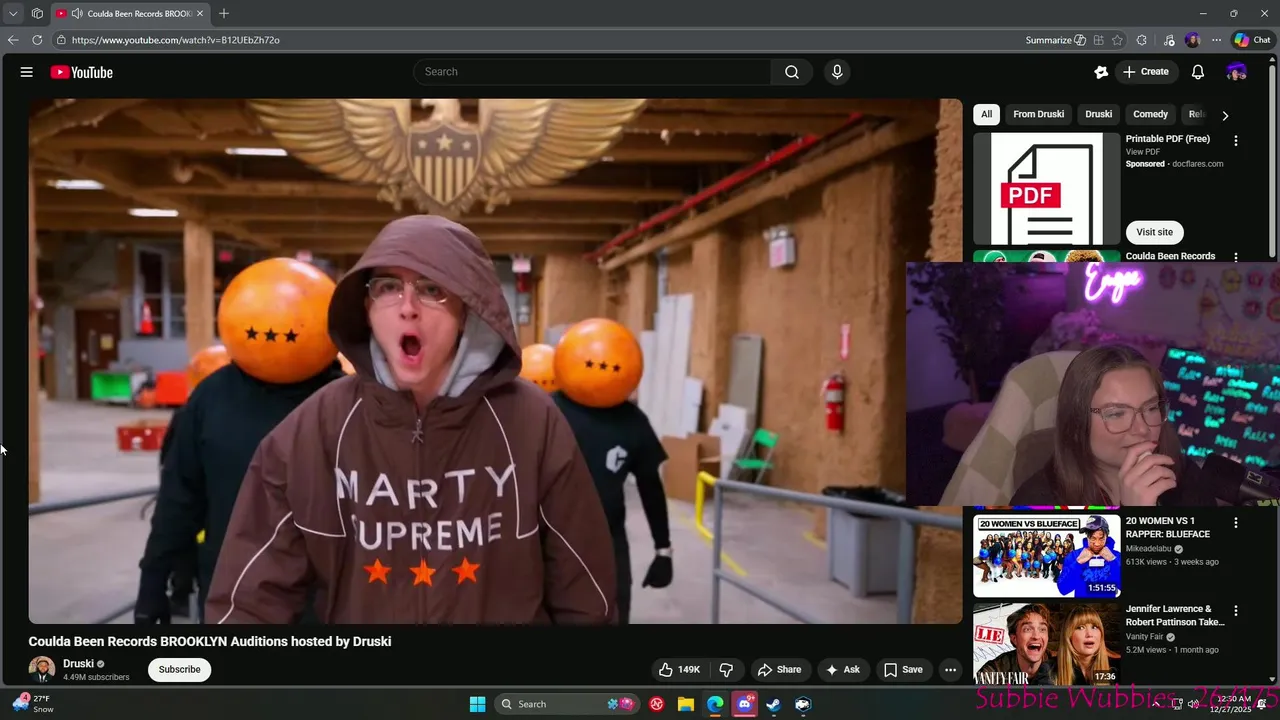Open the Druski channel name link

pyautogui.click(x=78, y=663)
